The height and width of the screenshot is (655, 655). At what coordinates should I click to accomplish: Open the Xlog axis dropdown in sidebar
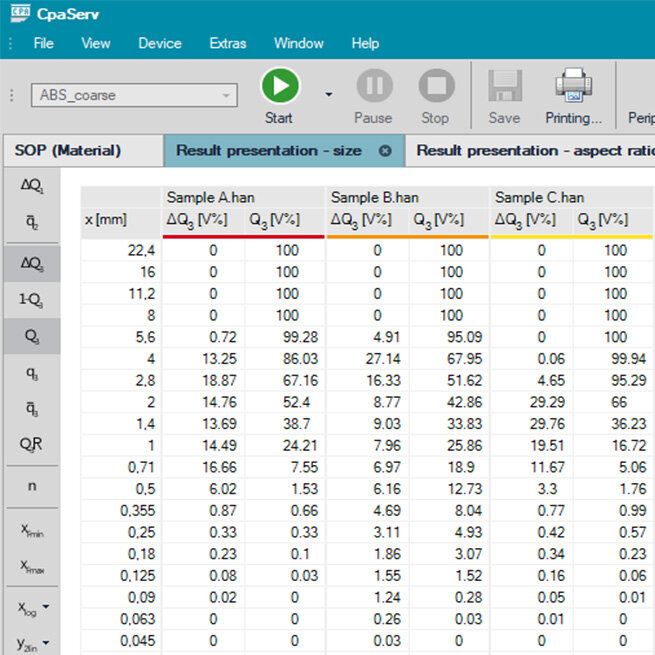click(33, 608)
